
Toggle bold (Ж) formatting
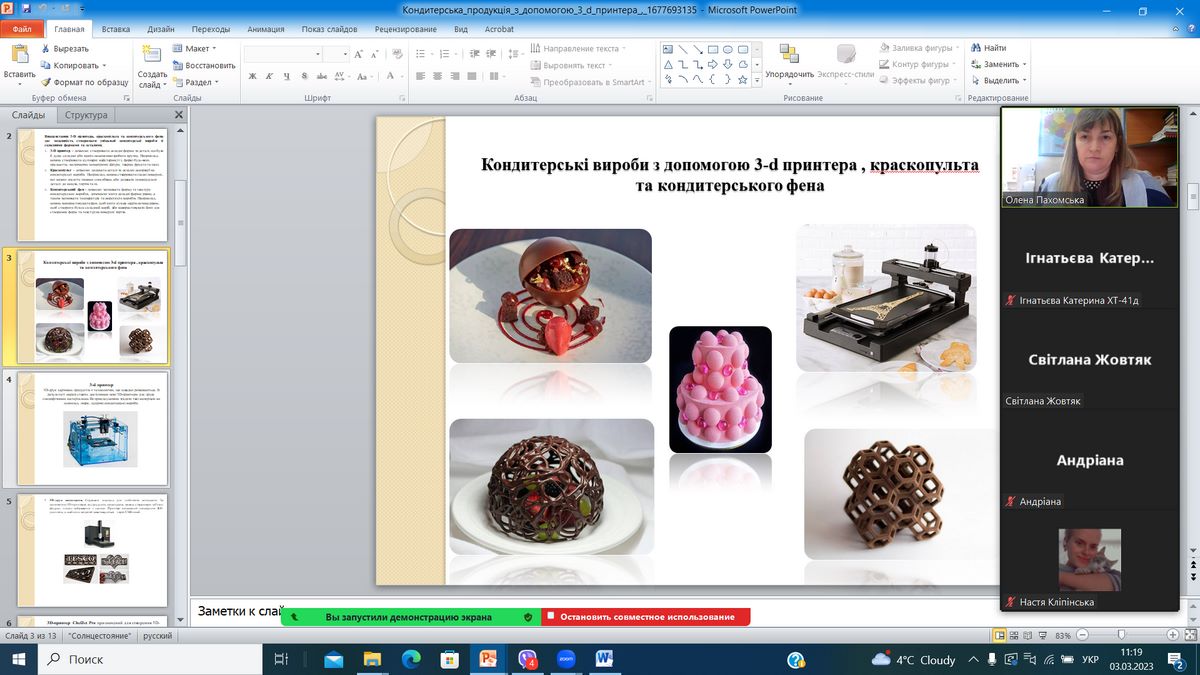[253, 76]
